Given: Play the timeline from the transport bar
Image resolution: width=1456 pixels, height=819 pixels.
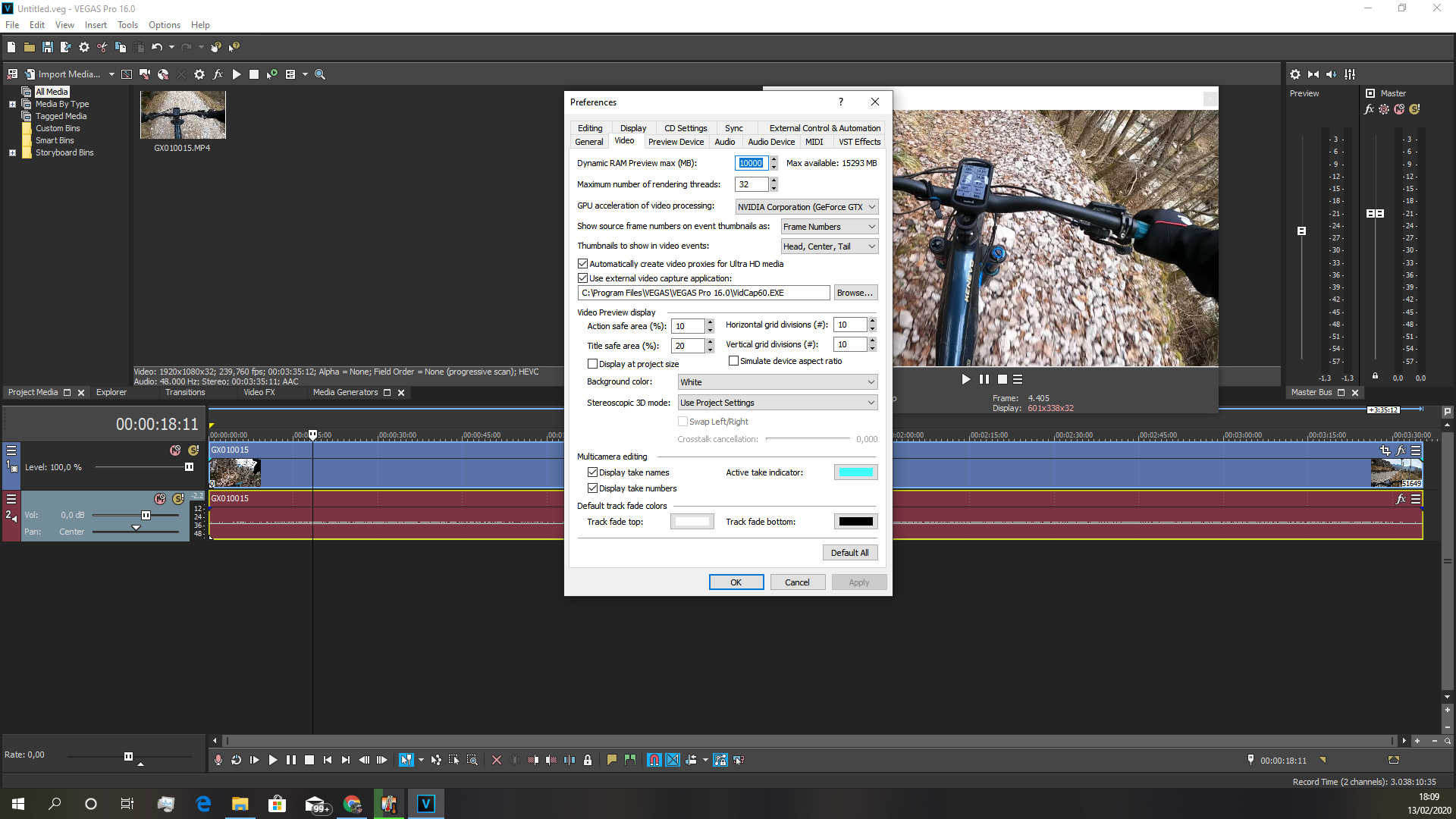Looking at the screenshot, I should coord(273,760).
